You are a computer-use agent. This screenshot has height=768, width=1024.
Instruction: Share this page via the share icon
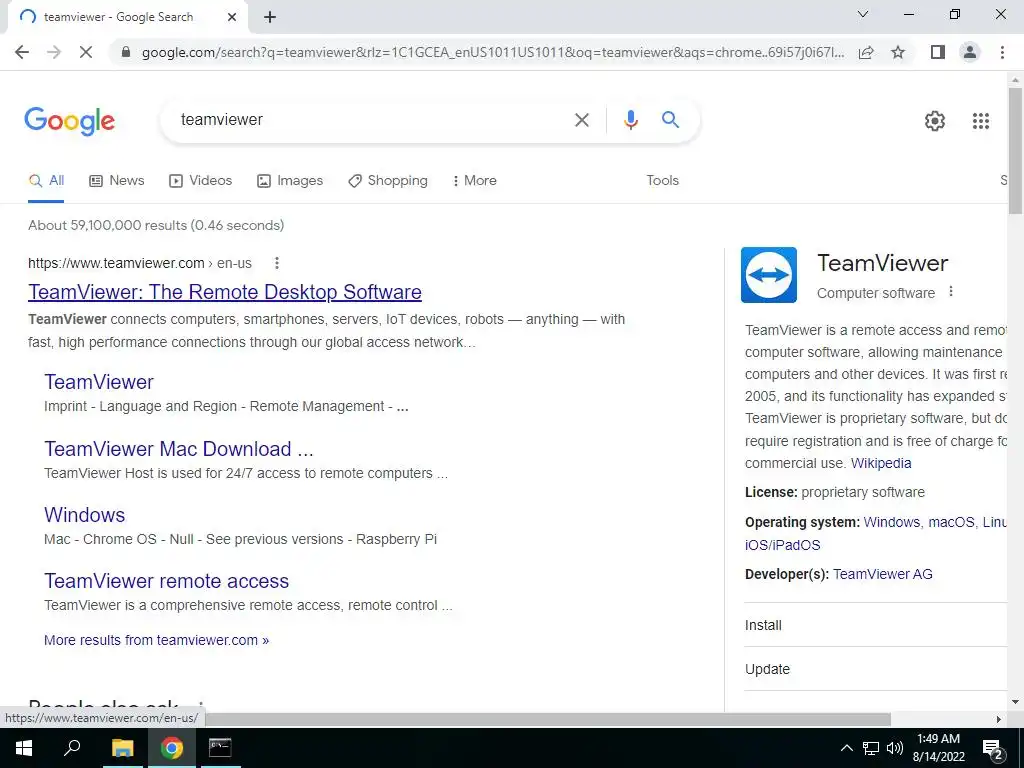coord(866,52)
